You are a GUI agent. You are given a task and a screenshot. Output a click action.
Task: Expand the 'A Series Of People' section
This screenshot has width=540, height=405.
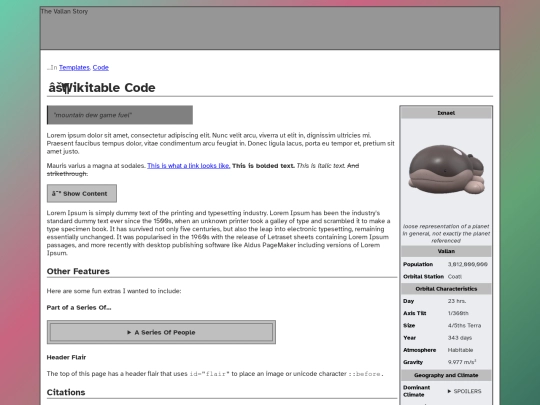tap(161, 332)
